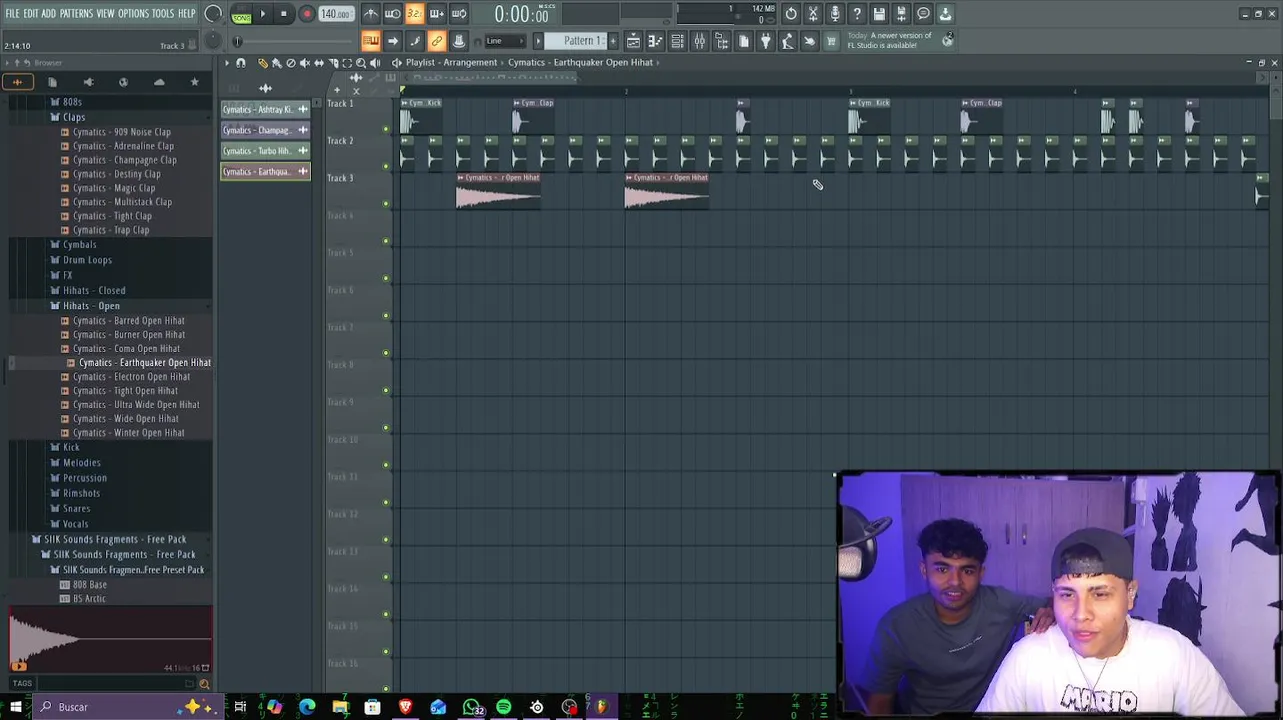Select the playlist Mute tool speaker icon

coord(305,63)
